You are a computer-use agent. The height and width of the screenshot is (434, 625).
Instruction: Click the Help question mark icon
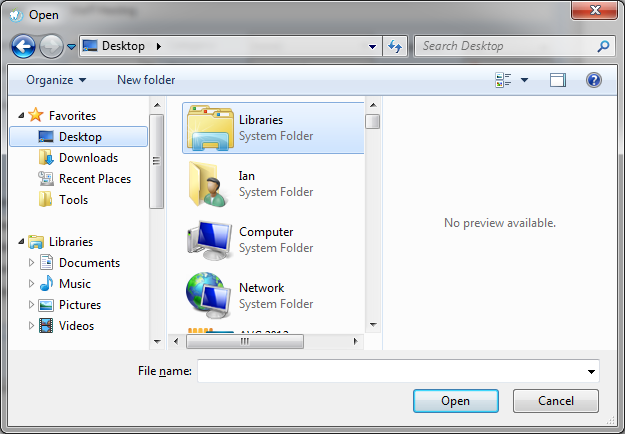(x=594, y=80)
